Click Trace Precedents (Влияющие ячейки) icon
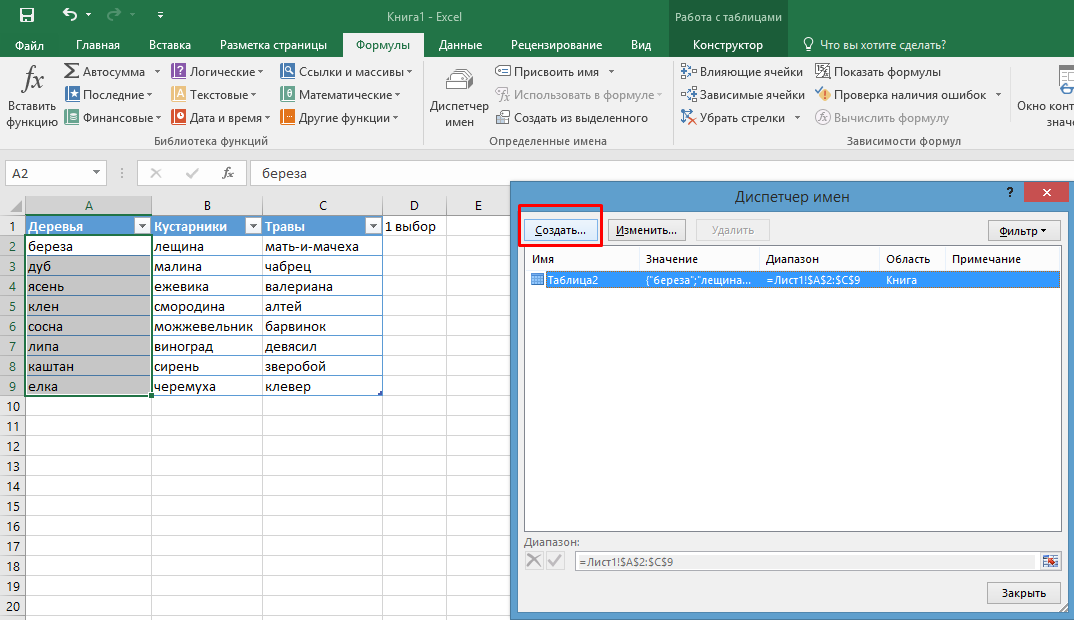This screenshot has height=620, width=1074. pos(688,72)
